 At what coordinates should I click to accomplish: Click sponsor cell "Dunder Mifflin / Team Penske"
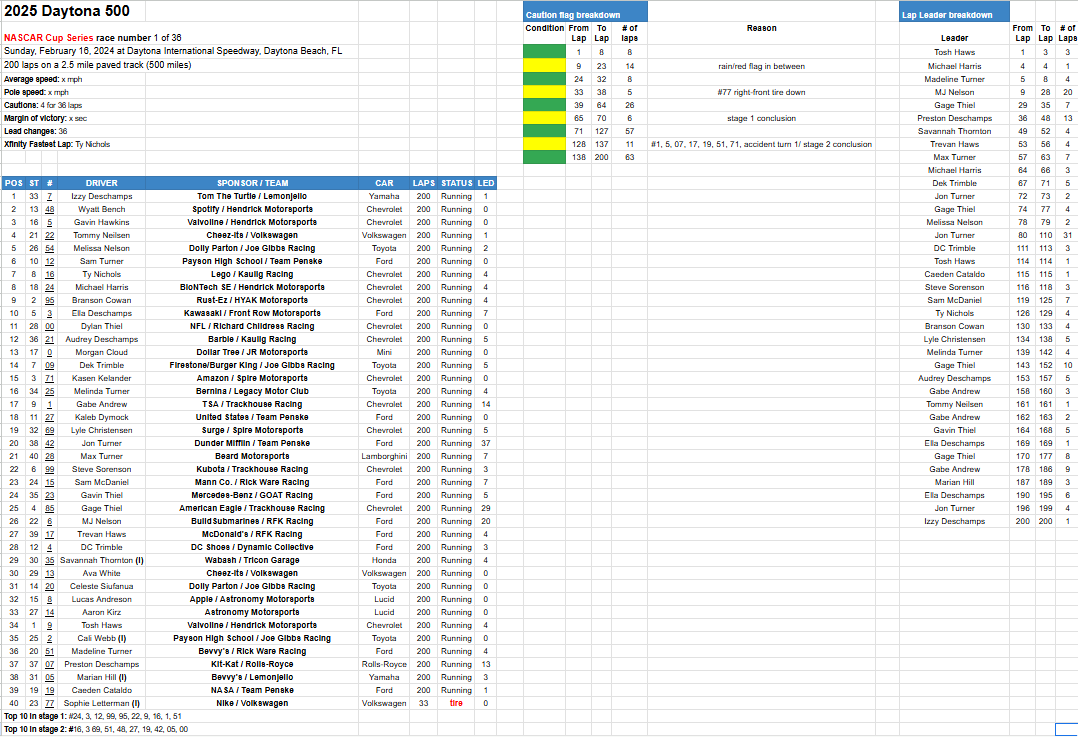click(252, 443)
